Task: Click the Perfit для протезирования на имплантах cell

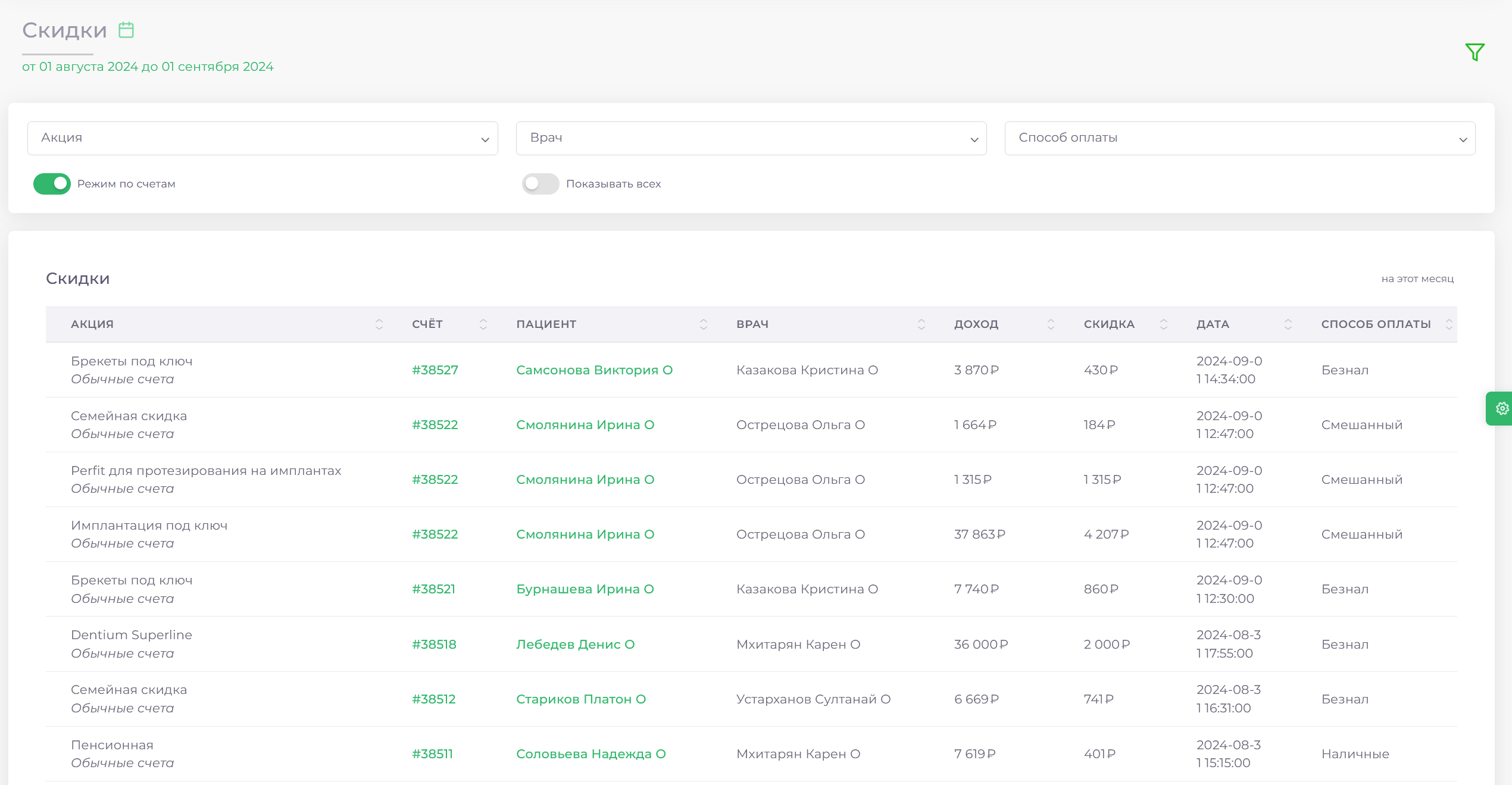Action: [x=206, y=480]
